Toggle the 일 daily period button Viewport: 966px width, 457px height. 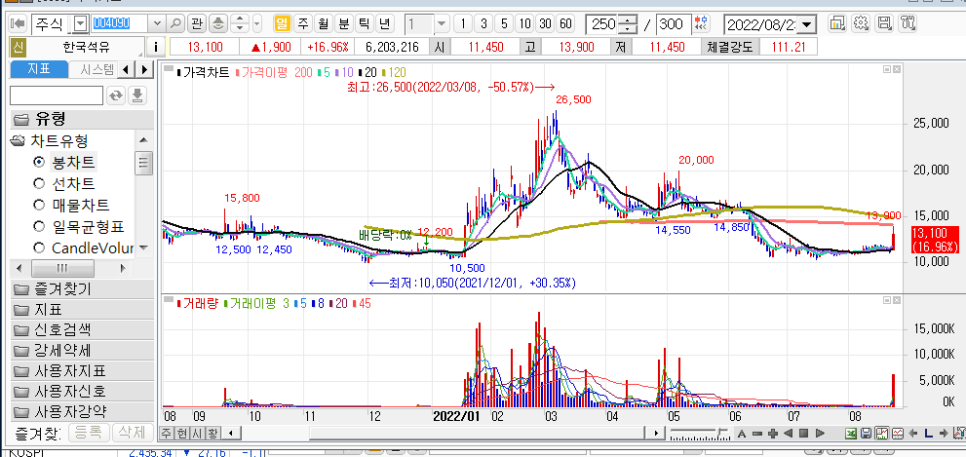[x=282, y=24]
